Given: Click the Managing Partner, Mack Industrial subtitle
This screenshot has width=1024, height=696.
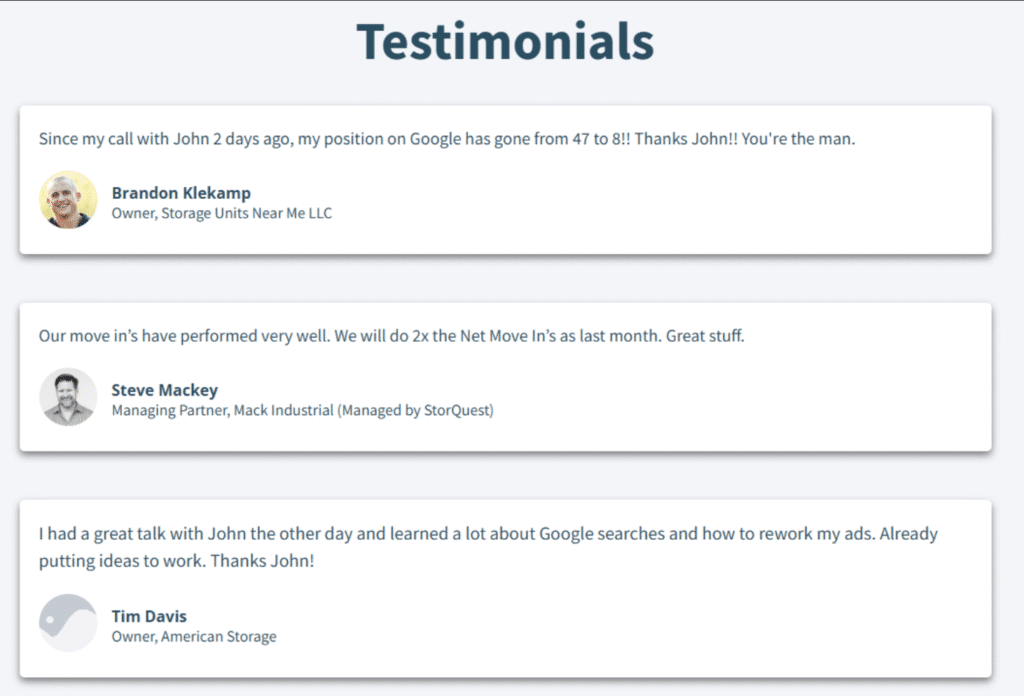Looking at the screenshot, I should point(302,411).
